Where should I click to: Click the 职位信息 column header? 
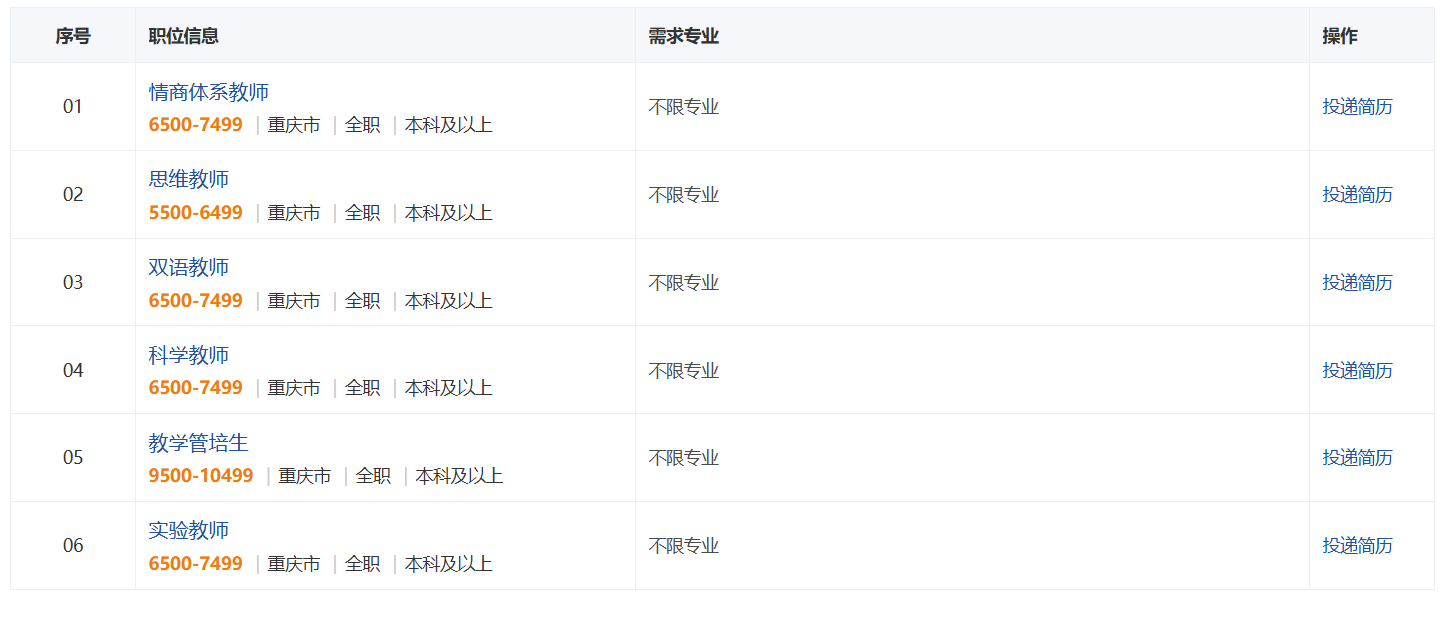pyautogui.click(x=184, y=36)
